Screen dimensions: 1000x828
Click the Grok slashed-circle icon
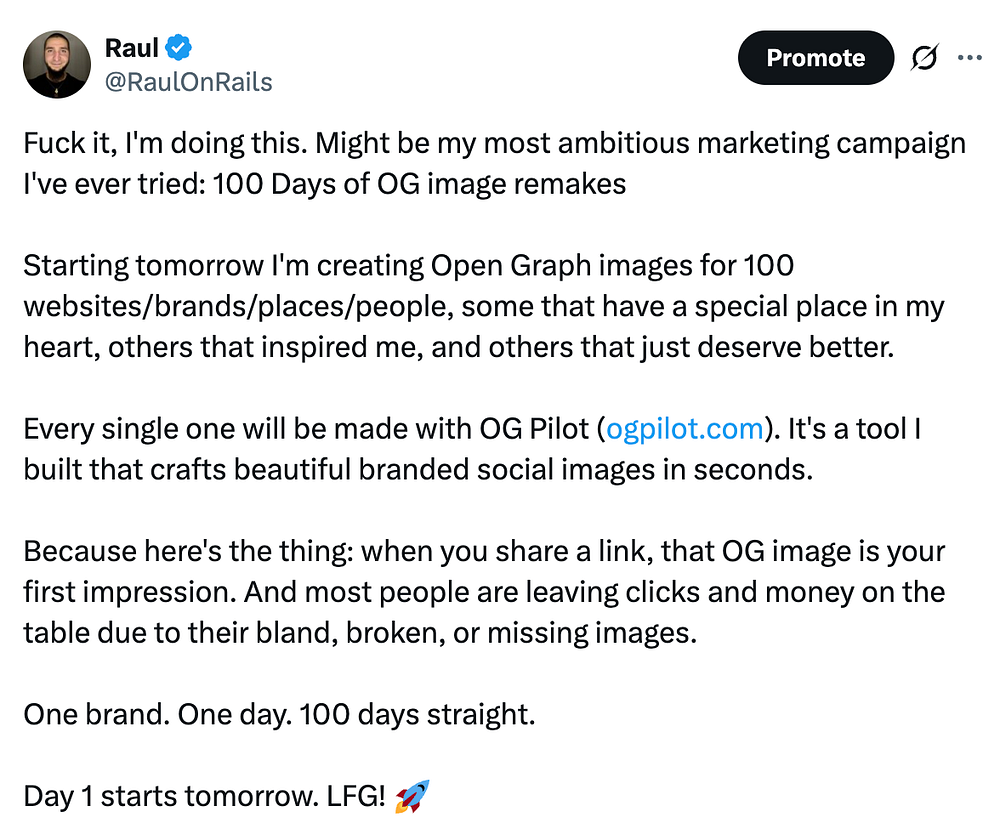click(926, 59)
